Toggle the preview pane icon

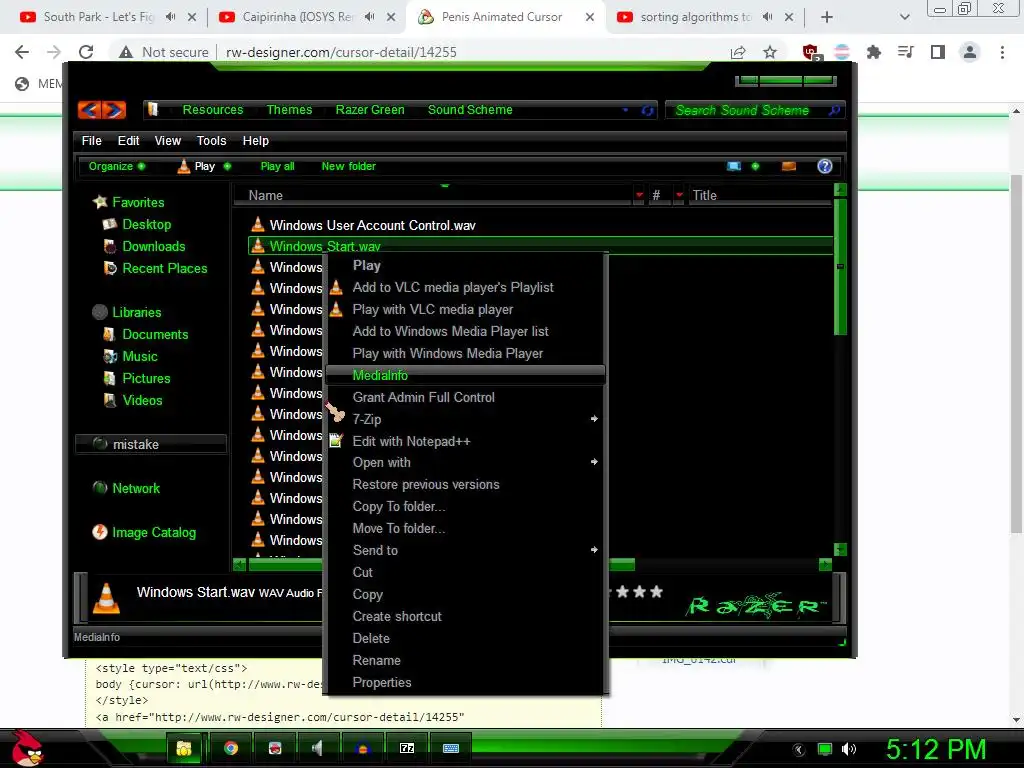(x=789, y=167)
